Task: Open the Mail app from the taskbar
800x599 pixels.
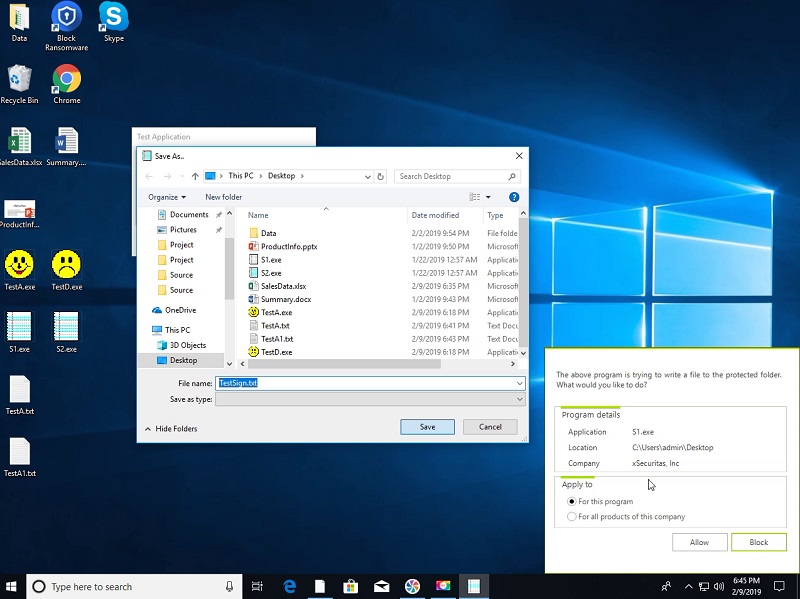Action: tap(382, 587)
